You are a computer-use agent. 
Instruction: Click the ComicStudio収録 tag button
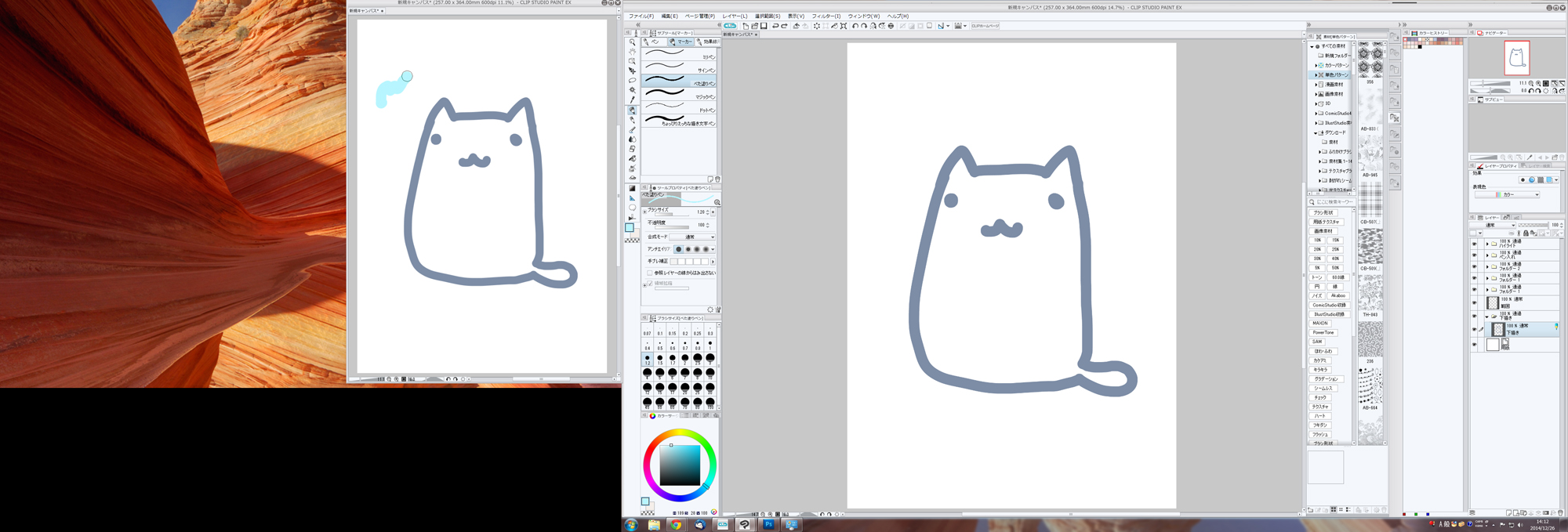(x=1329, y=305)
